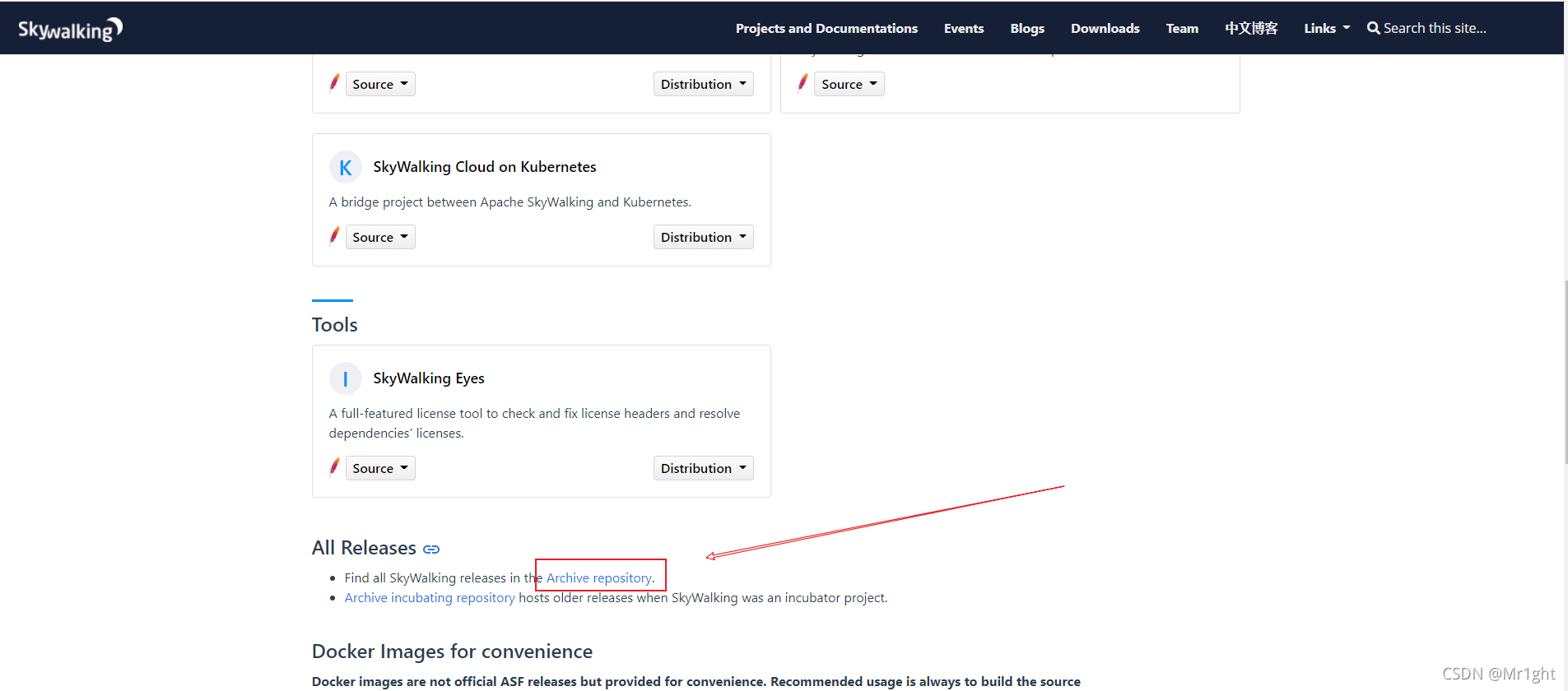This screenshot has width=1568, height=691.
Task: Focus the Search this site field
Action: click(1435, 28)
